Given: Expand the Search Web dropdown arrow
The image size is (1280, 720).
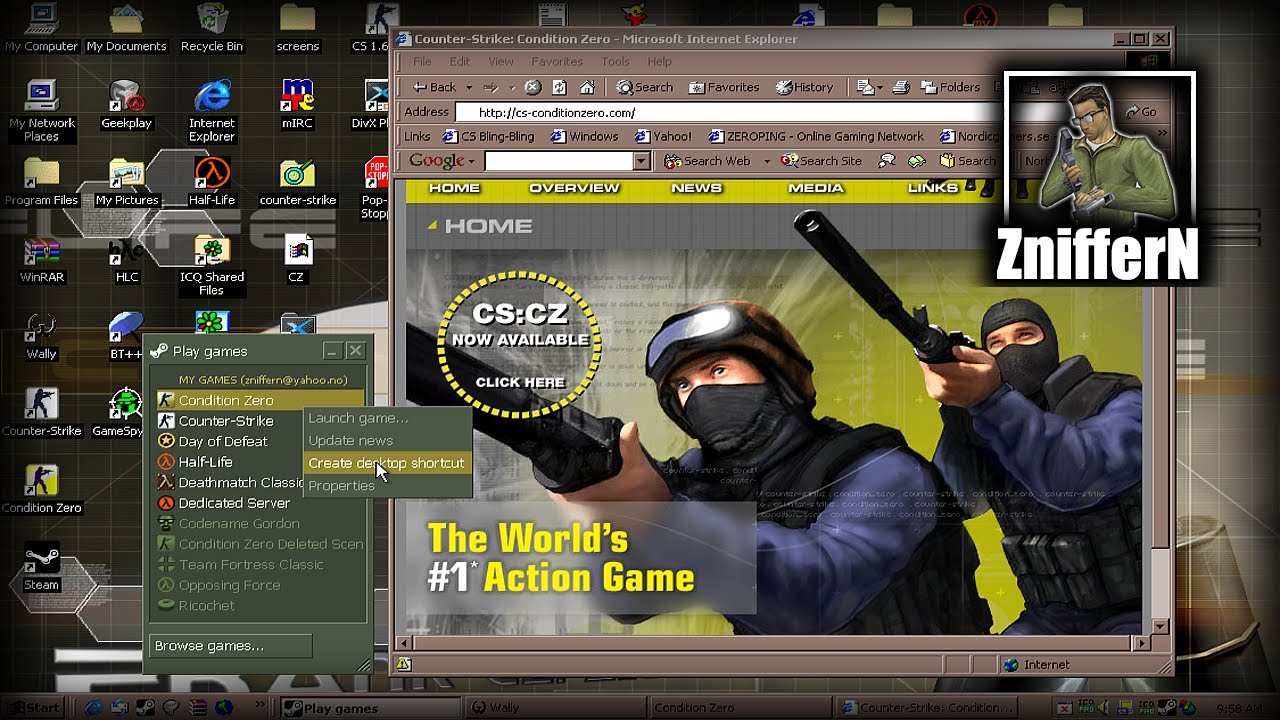Looking at the screenshot, I should click(x=767, y=161).
